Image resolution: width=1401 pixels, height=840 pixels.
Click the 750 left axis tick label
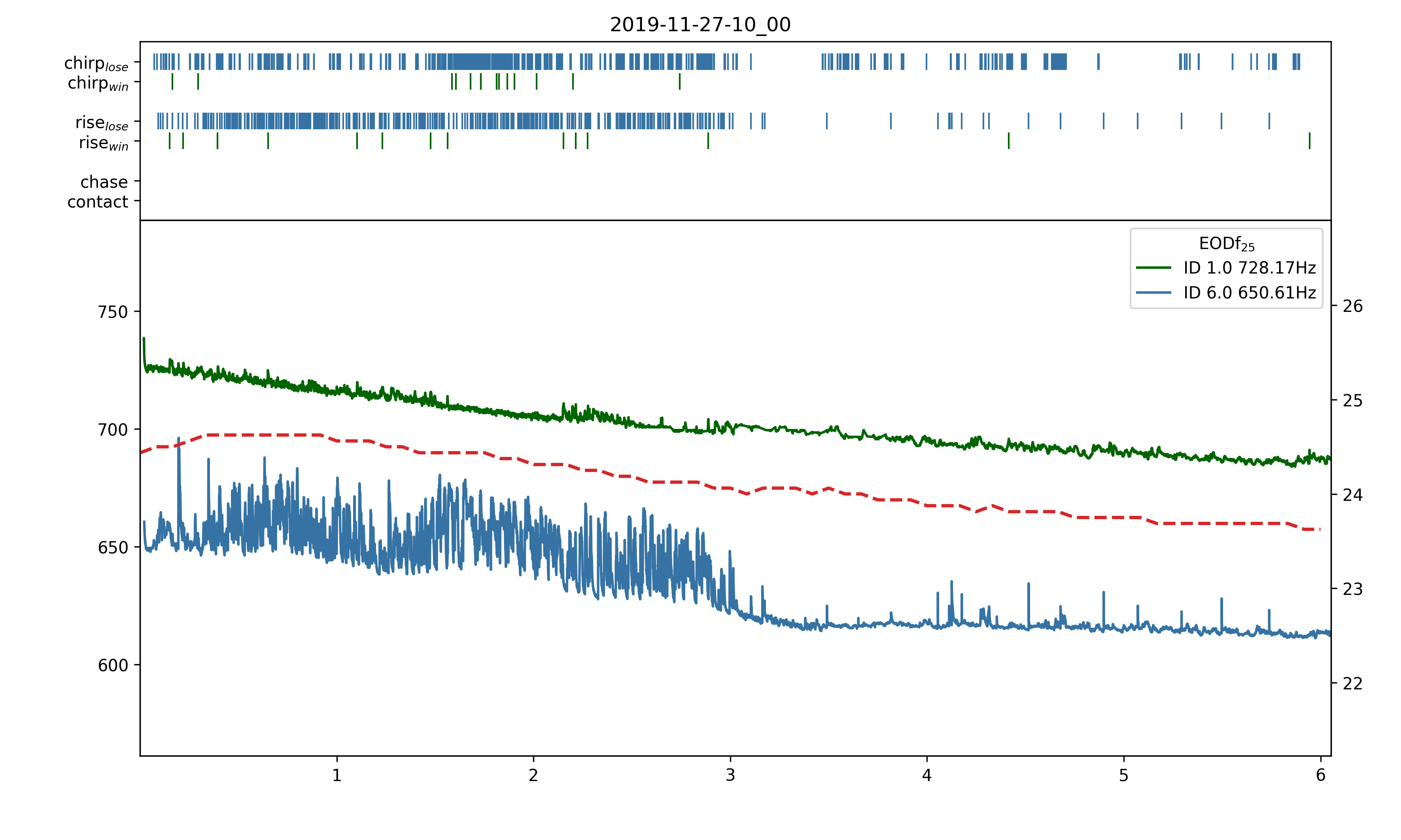point(113,312)
